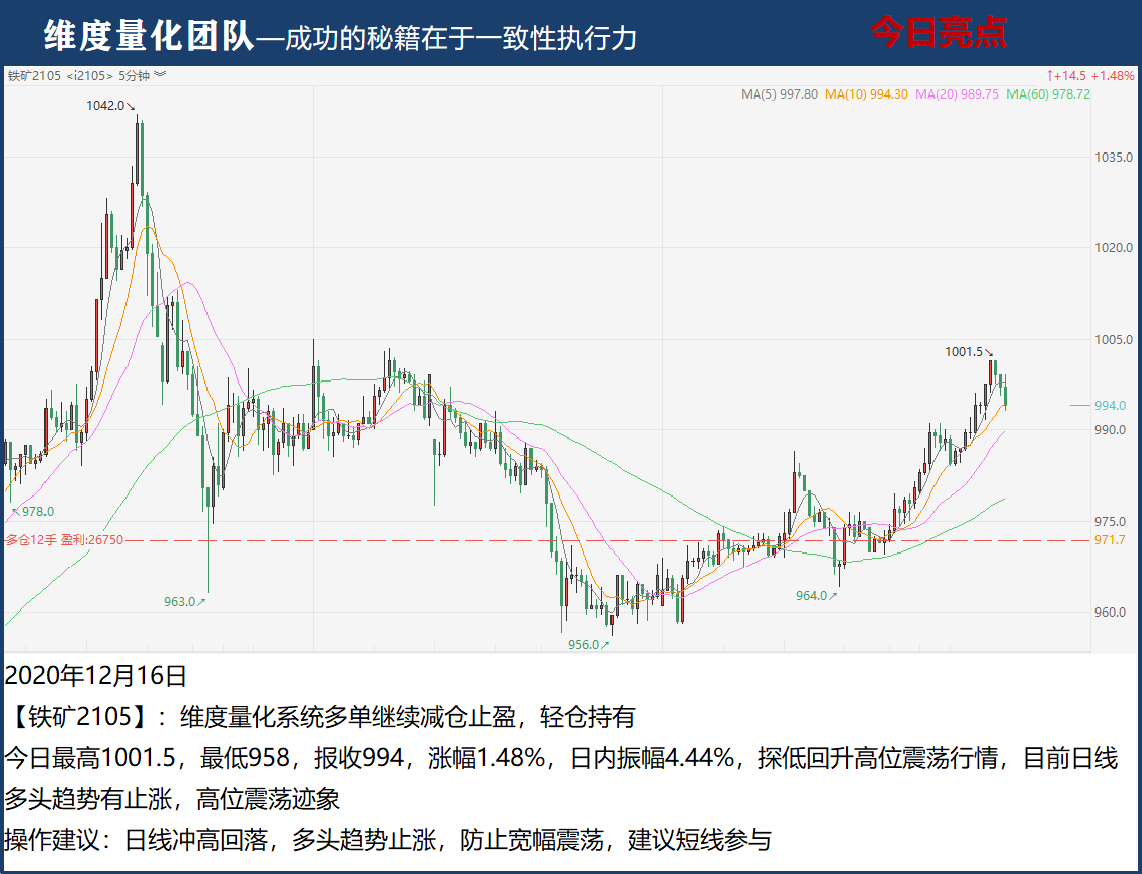This screenshot has width=1142, height=874.
Task: Click the green MA(60) 978.72 label
Action: [1047, 94]
